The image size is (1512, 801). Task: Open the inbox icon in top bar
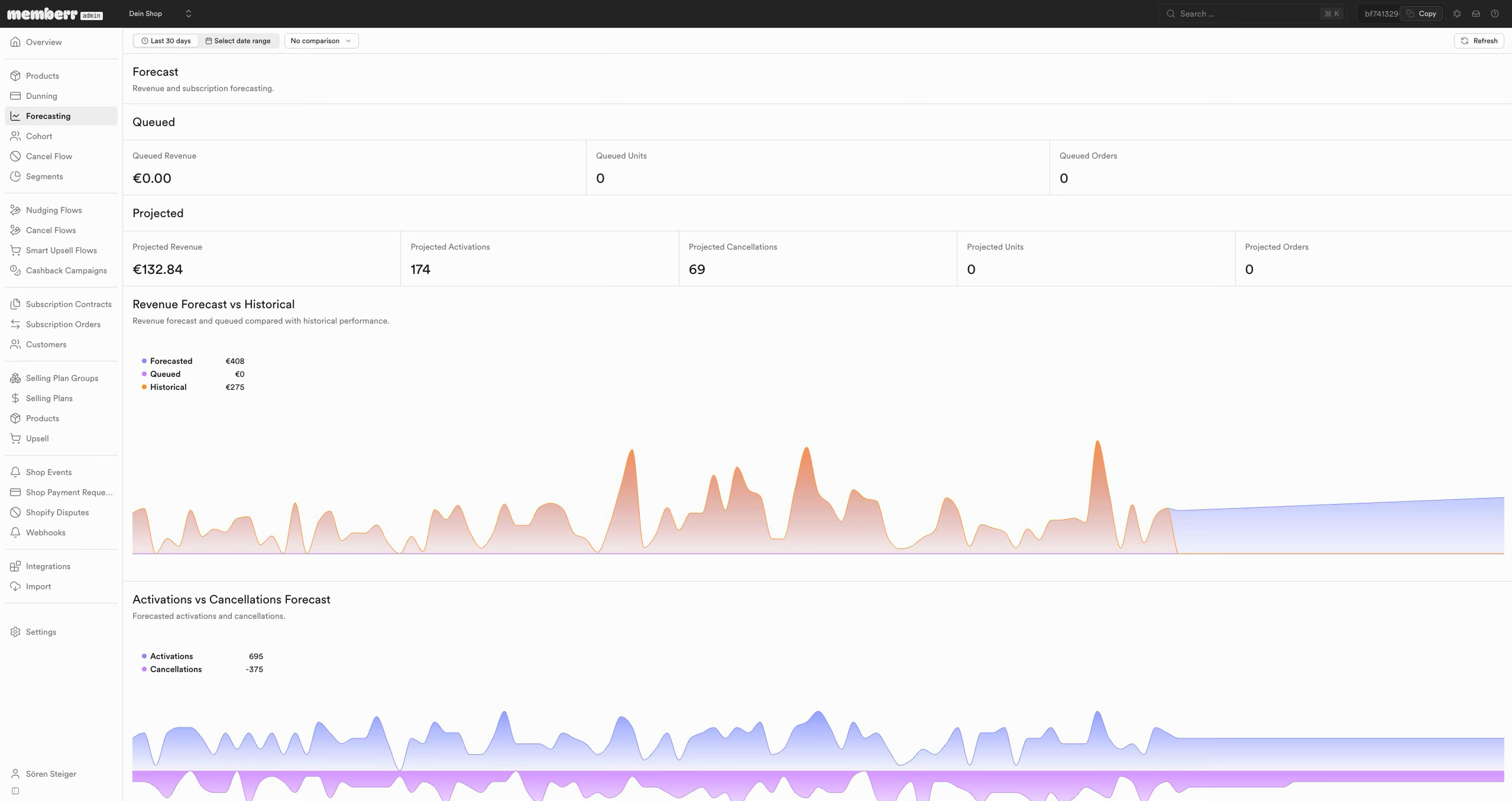1476,14
